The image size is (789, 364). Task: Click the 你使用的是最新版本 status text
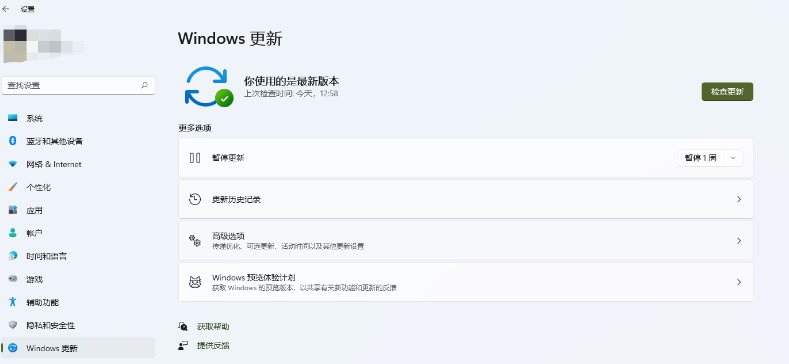291,81
